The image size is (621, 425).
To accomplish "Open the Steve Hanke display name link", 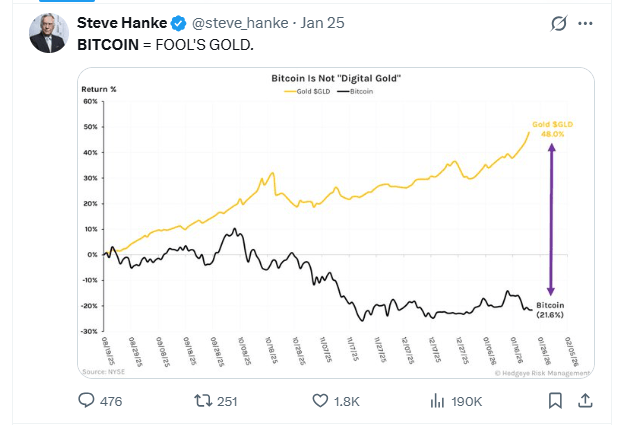I will (120, 21).
